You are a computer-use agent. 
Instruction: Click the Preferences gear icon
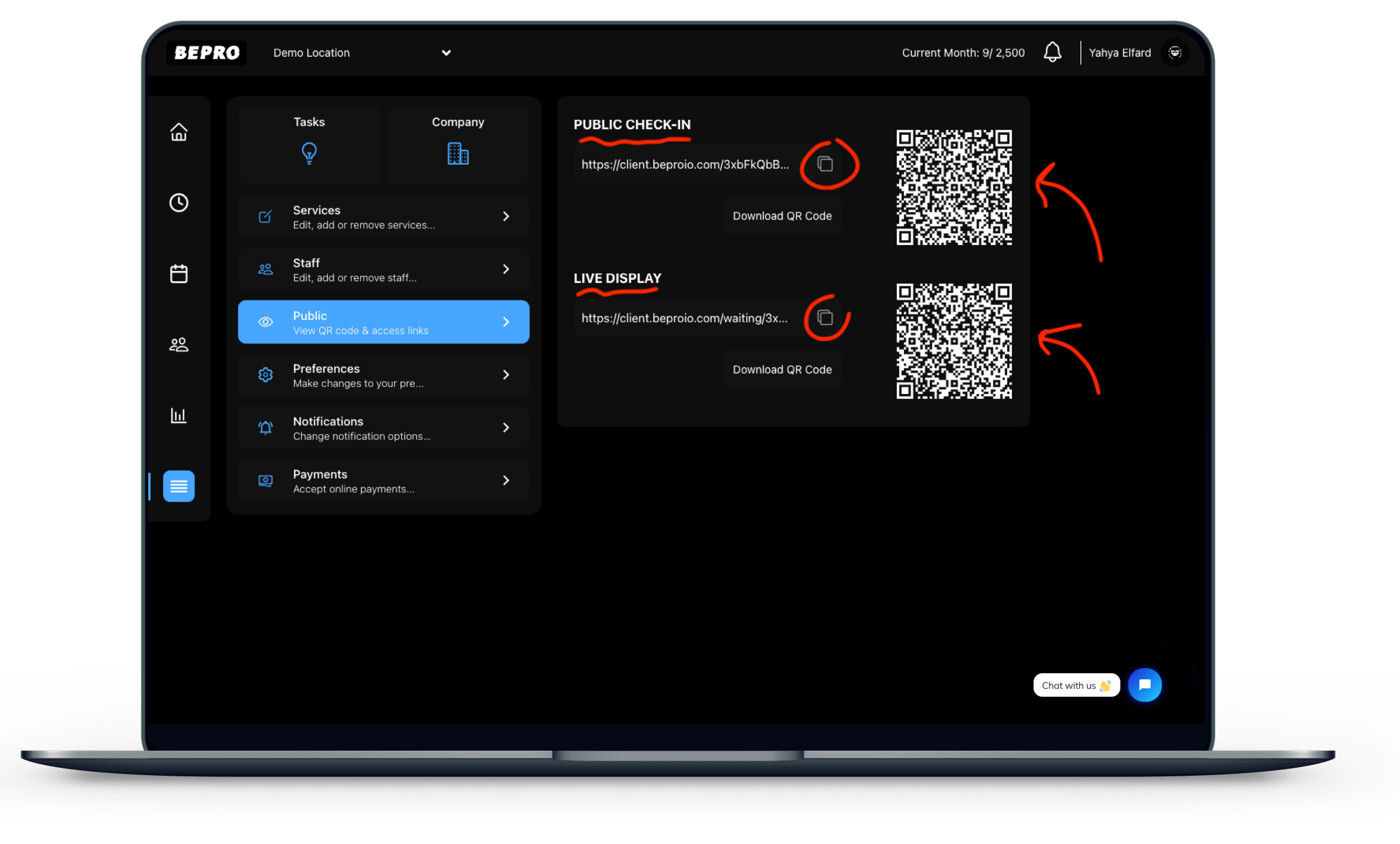coord(265,374)
